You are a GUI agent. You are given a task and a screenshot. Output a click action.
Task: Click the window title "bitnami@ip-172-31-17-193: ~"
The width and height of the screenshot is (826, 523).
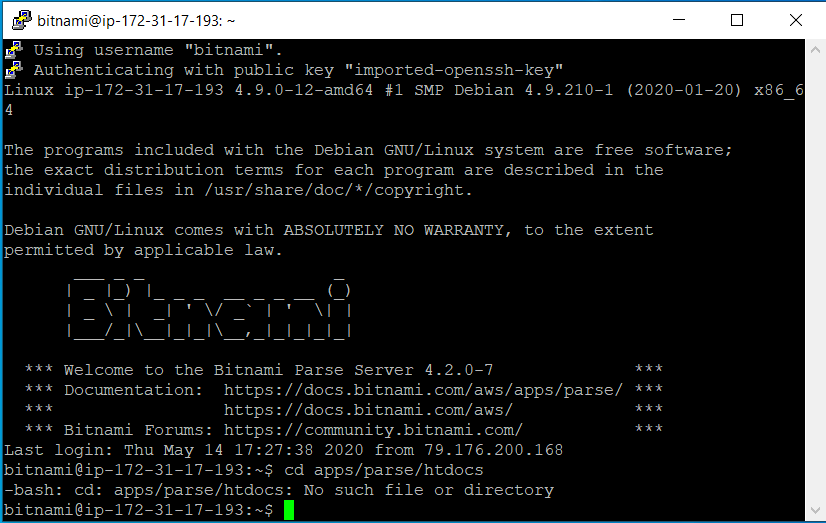point(136,21)
